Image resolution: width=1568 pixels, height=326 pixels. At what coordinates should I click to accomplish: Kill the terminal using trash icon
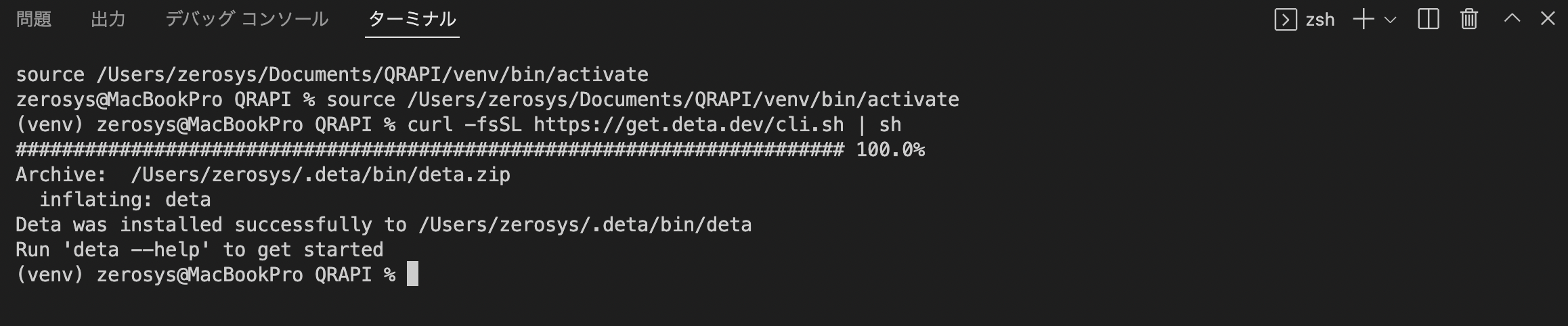pyautogui.click(x=1469, y=20)
